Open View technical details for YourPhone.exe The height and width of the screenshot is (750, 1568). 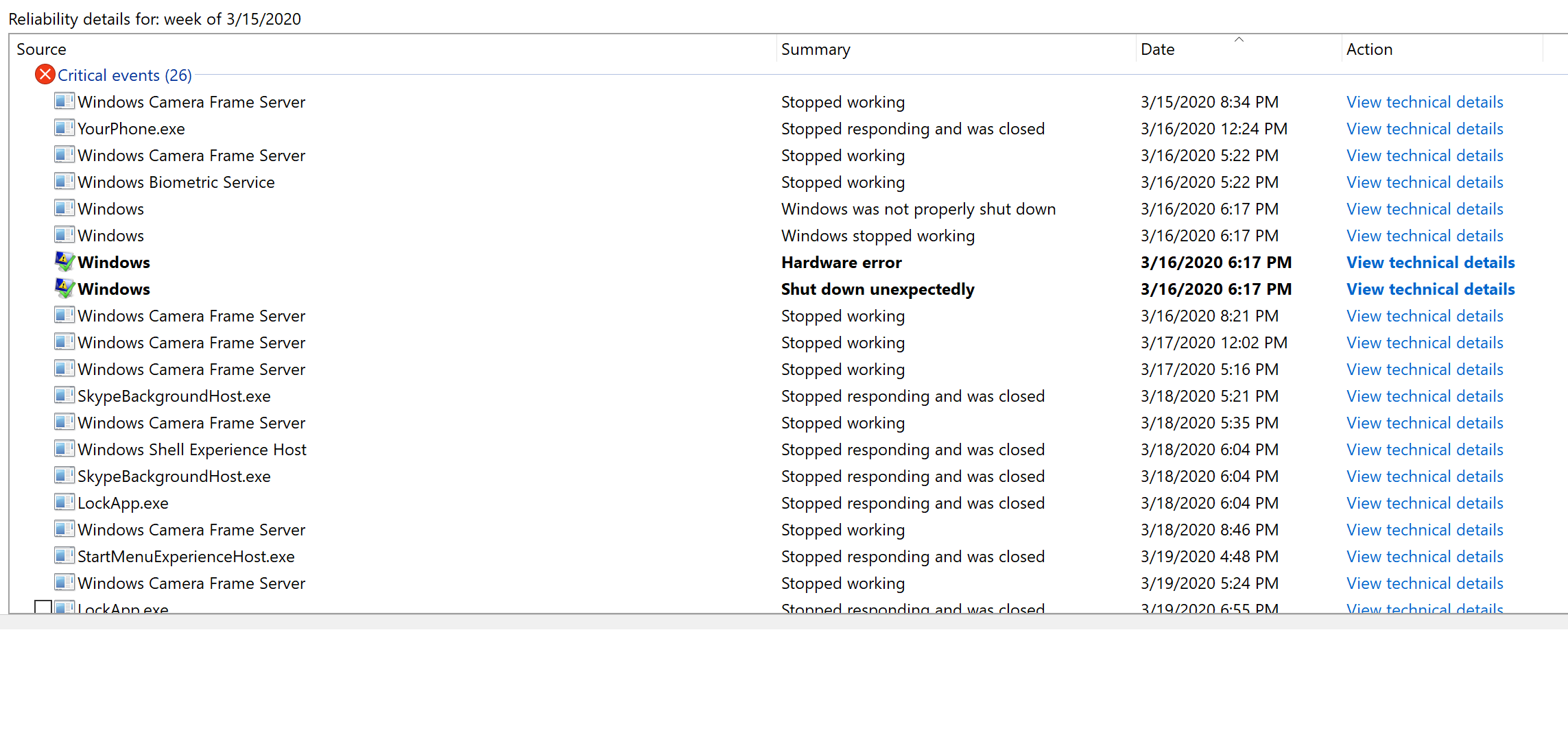1425,129
